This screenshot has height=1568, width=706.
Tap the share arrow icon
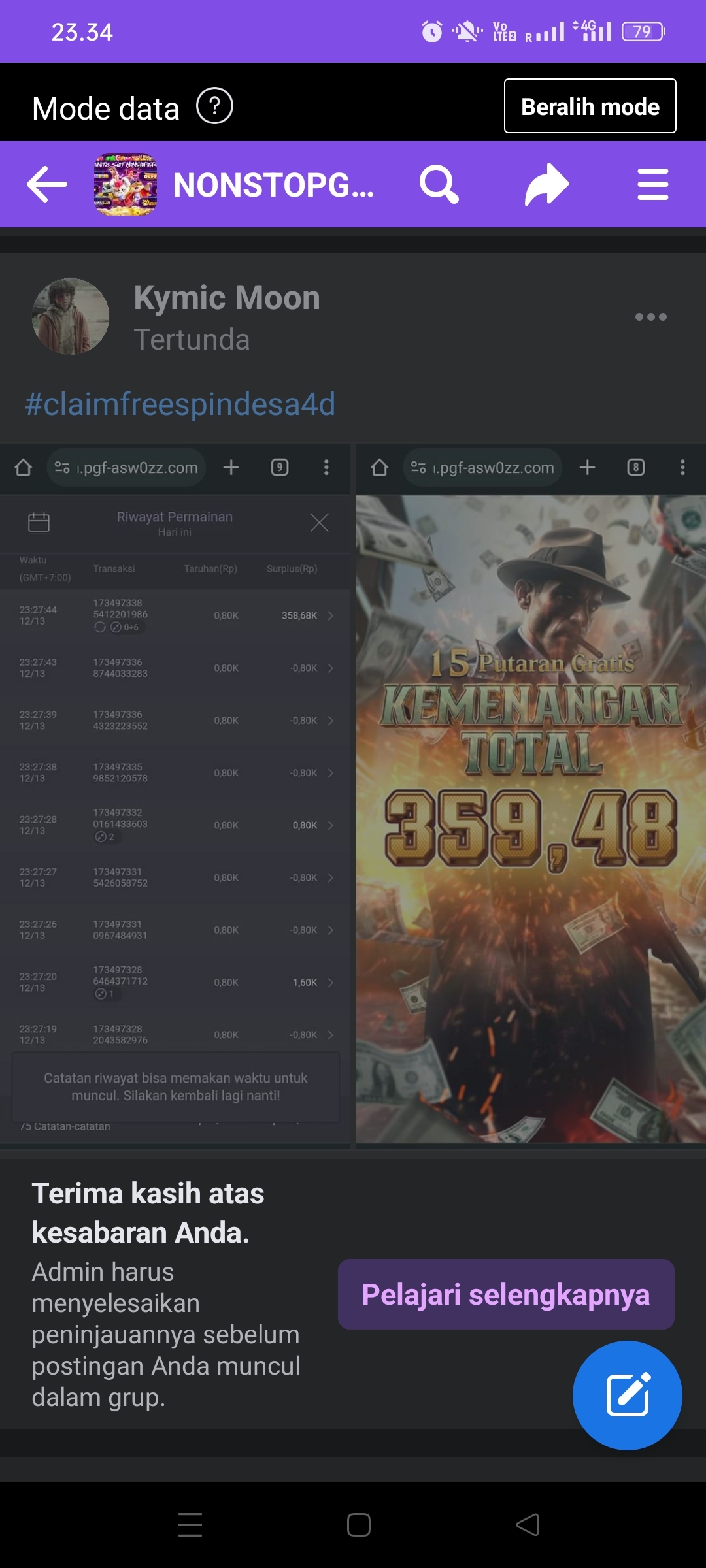click(x=546, y=184)
